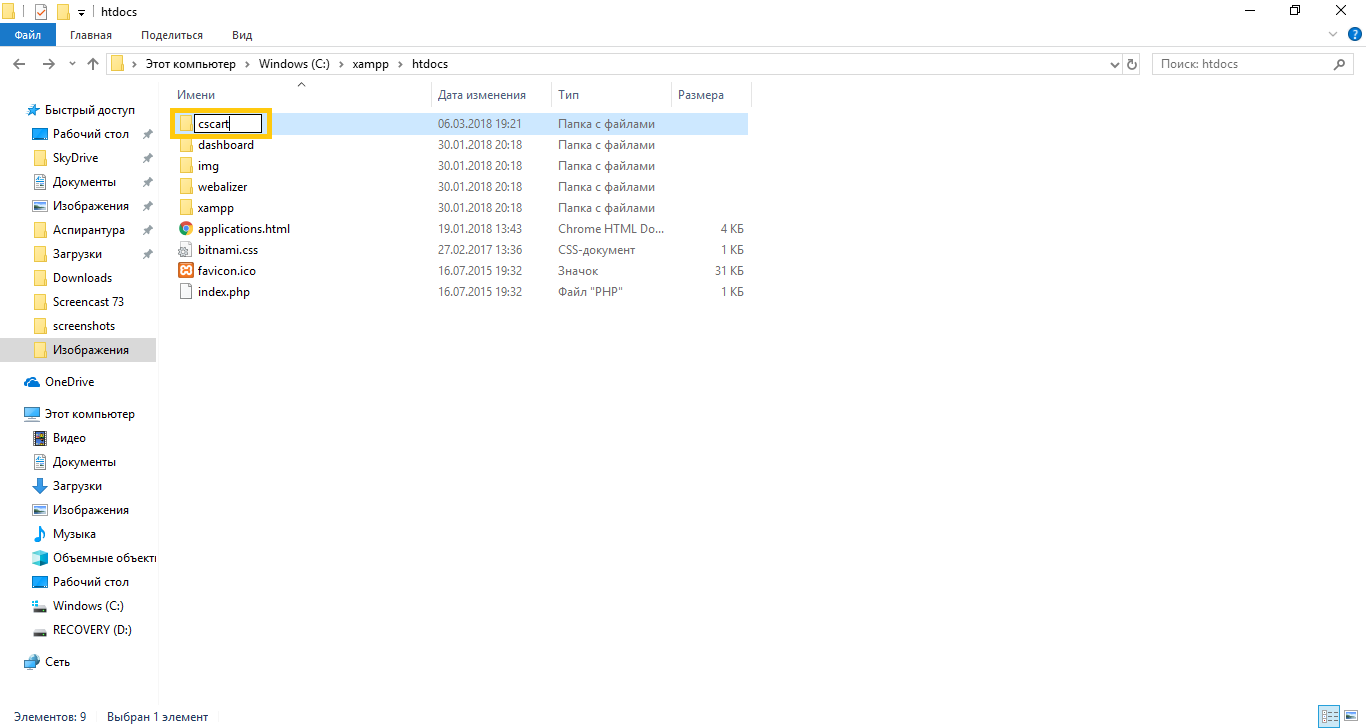The width and height of the screenshot is (1366, 728).
Task: Select the dashboard folder icon
Action: click(186, 145)
